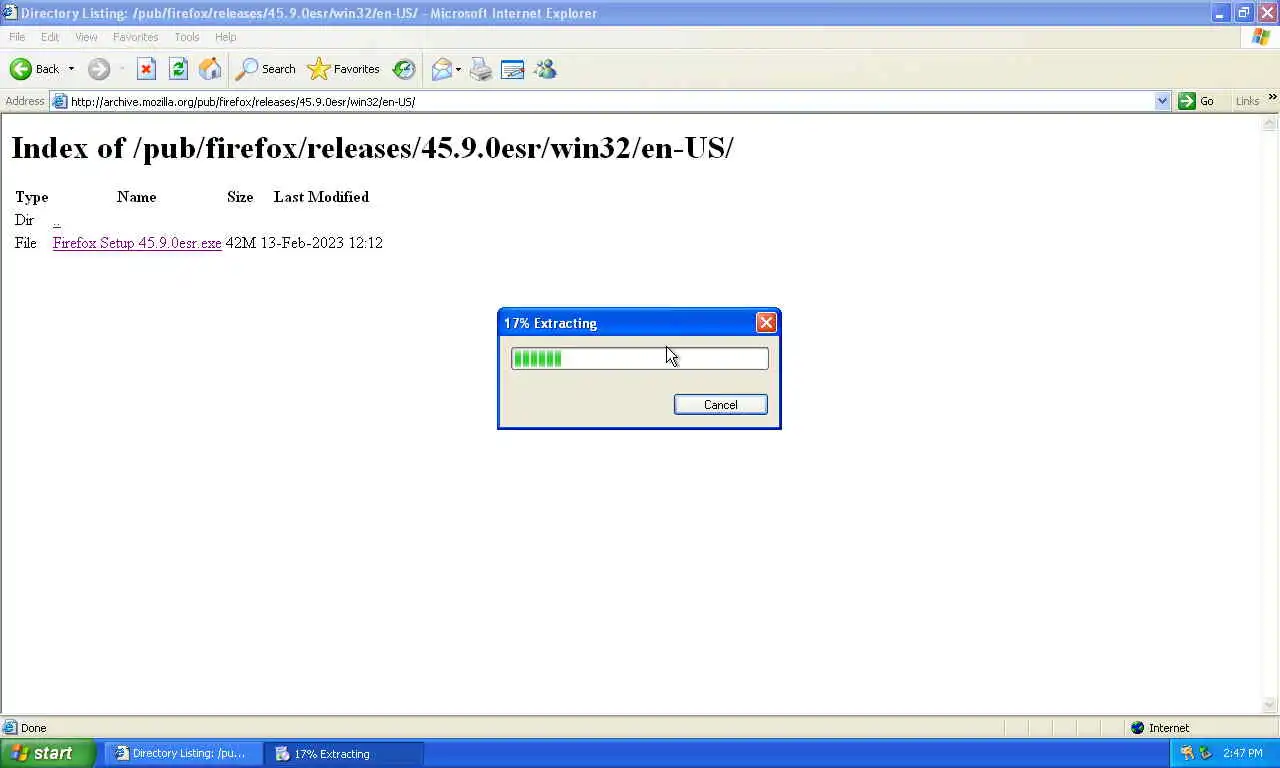Refresh the page with the green arrows icon
This screenshot has height=768, width=1280.
pos(178,69)
